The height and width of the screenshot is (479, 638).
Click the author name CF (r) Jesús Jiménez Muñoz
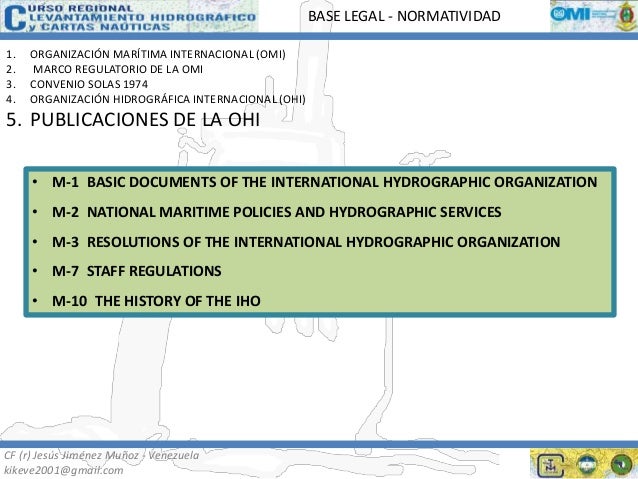(72, 455)
